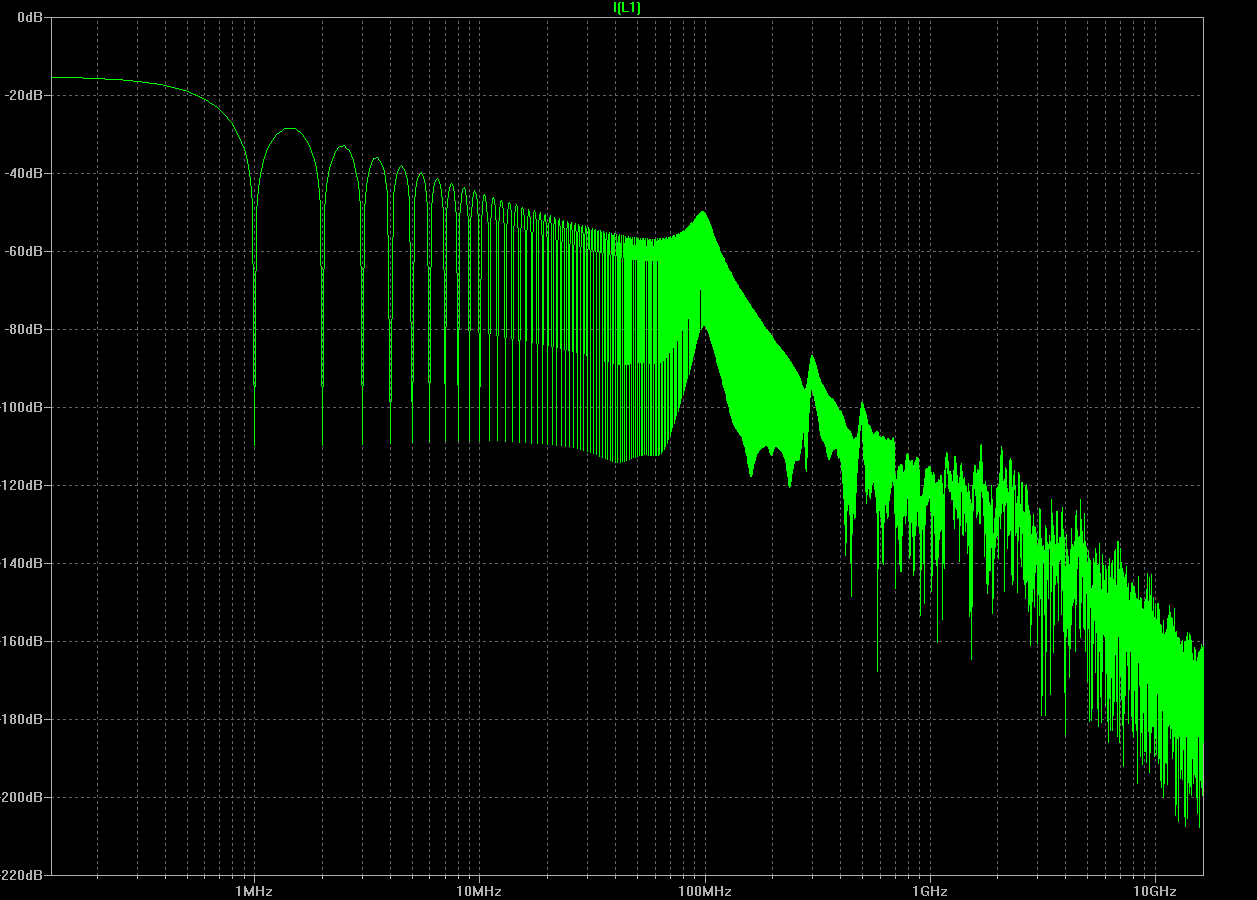The image size is (1257, 900).
Task: Click the 1GHz horizontal axis label
Action: pyautogui.click(x=929, y=891)
